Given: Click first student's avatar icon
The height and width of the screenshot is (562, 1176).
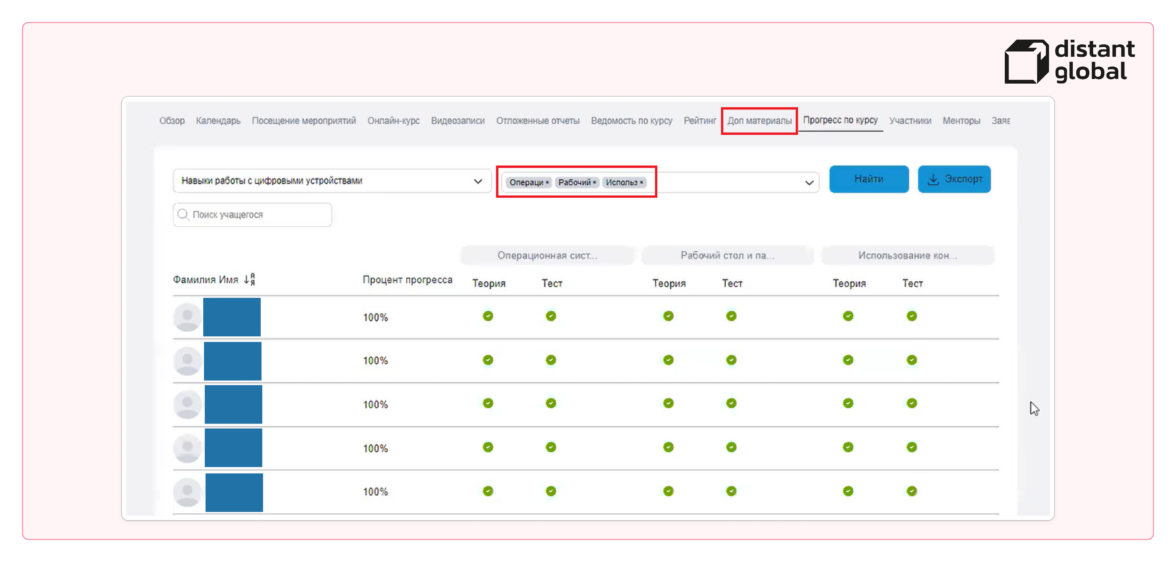Looking at the screenshot, I should 187,317.
